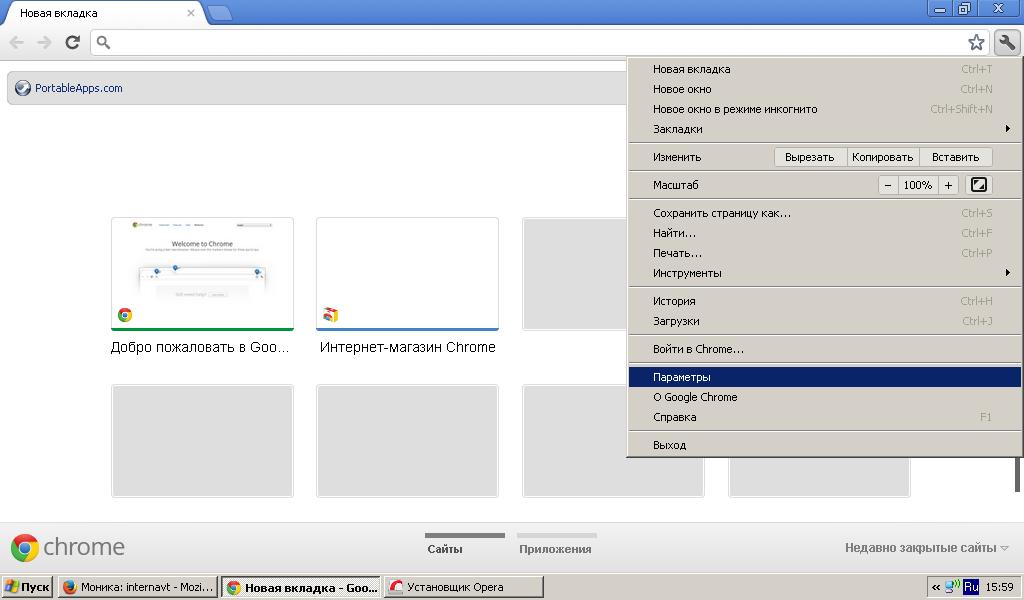Screen dimensions: 1024x600
Task: Click Войти в Chrome… menu item
Action: point(824,349)
